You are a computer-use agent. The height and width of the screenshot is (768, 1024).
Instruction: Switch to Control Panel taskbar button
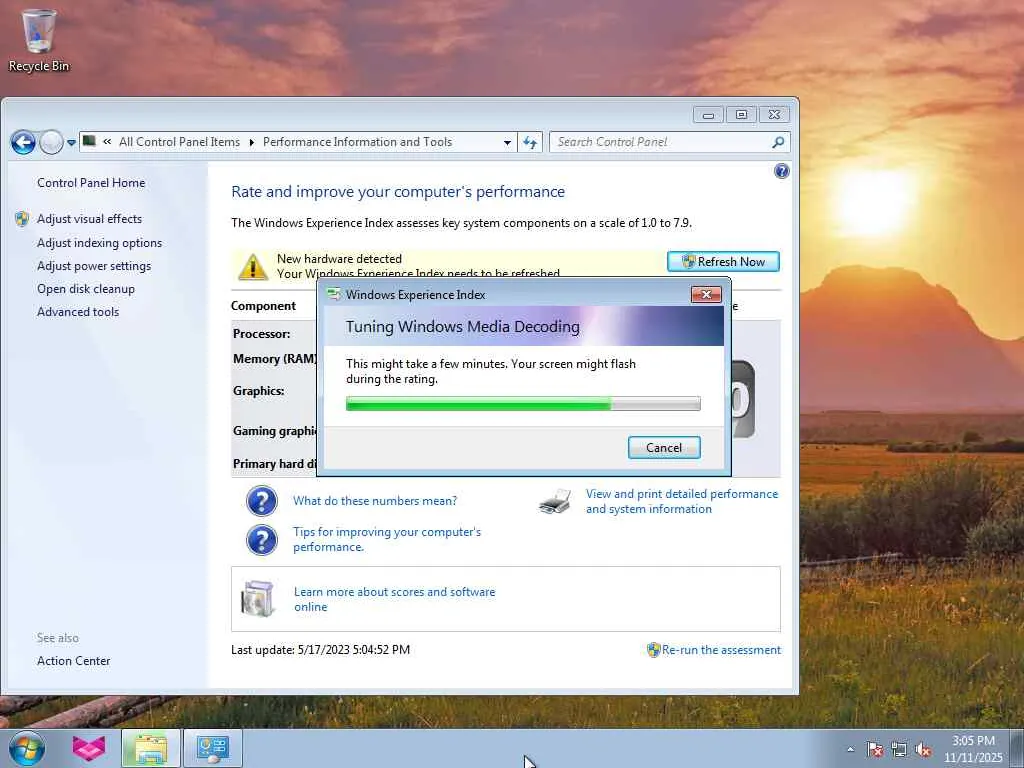pos(213,748)
